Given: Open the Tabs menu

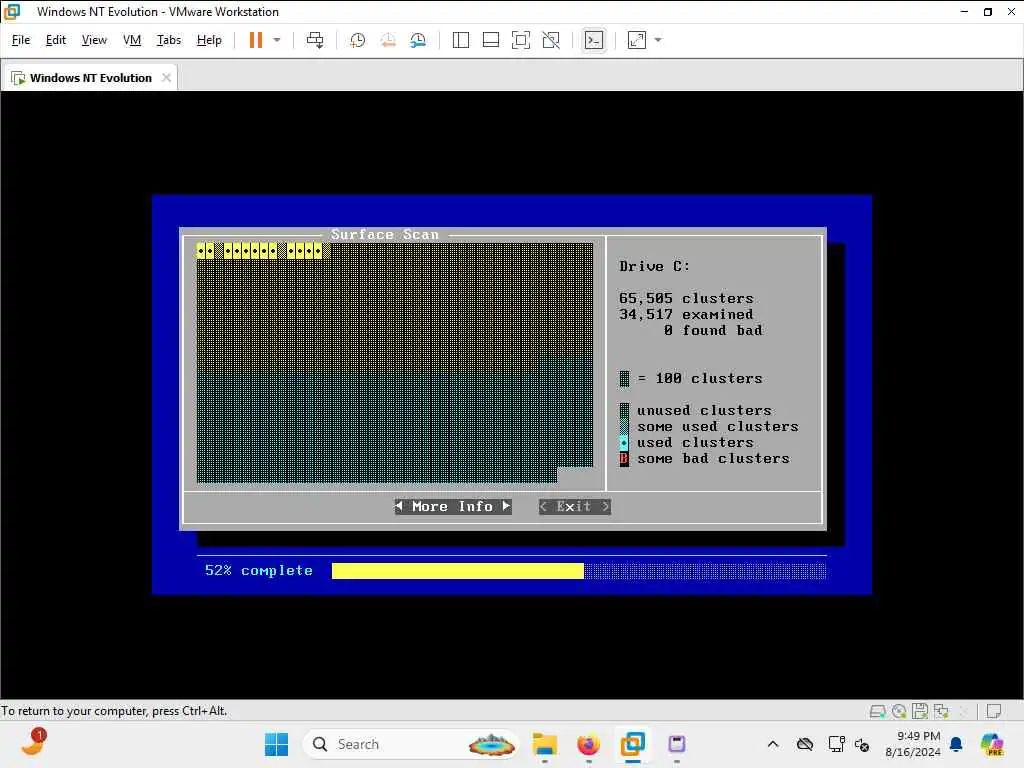Looking at the screenshot, I should coord(168,40).
